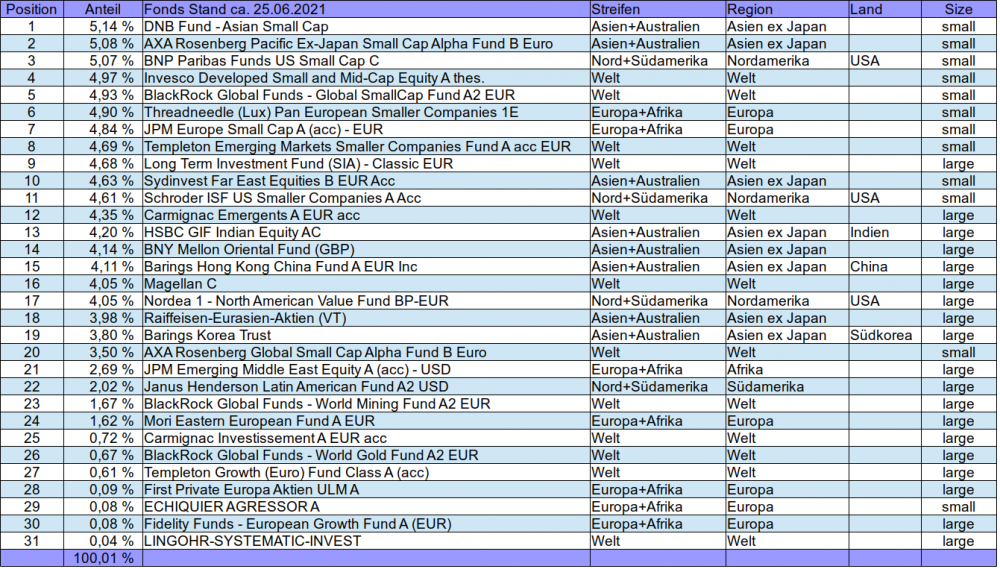Select the 'Indien' country cell

pyautogui.click(x=885, y=232)
